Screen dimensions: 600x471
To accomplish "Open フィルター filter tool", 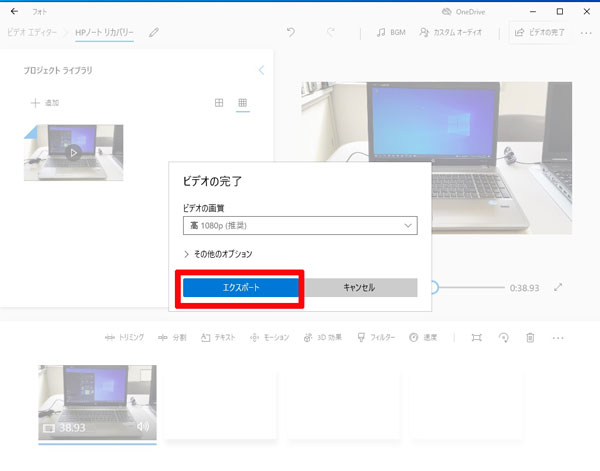I will (x=376, y=337).
